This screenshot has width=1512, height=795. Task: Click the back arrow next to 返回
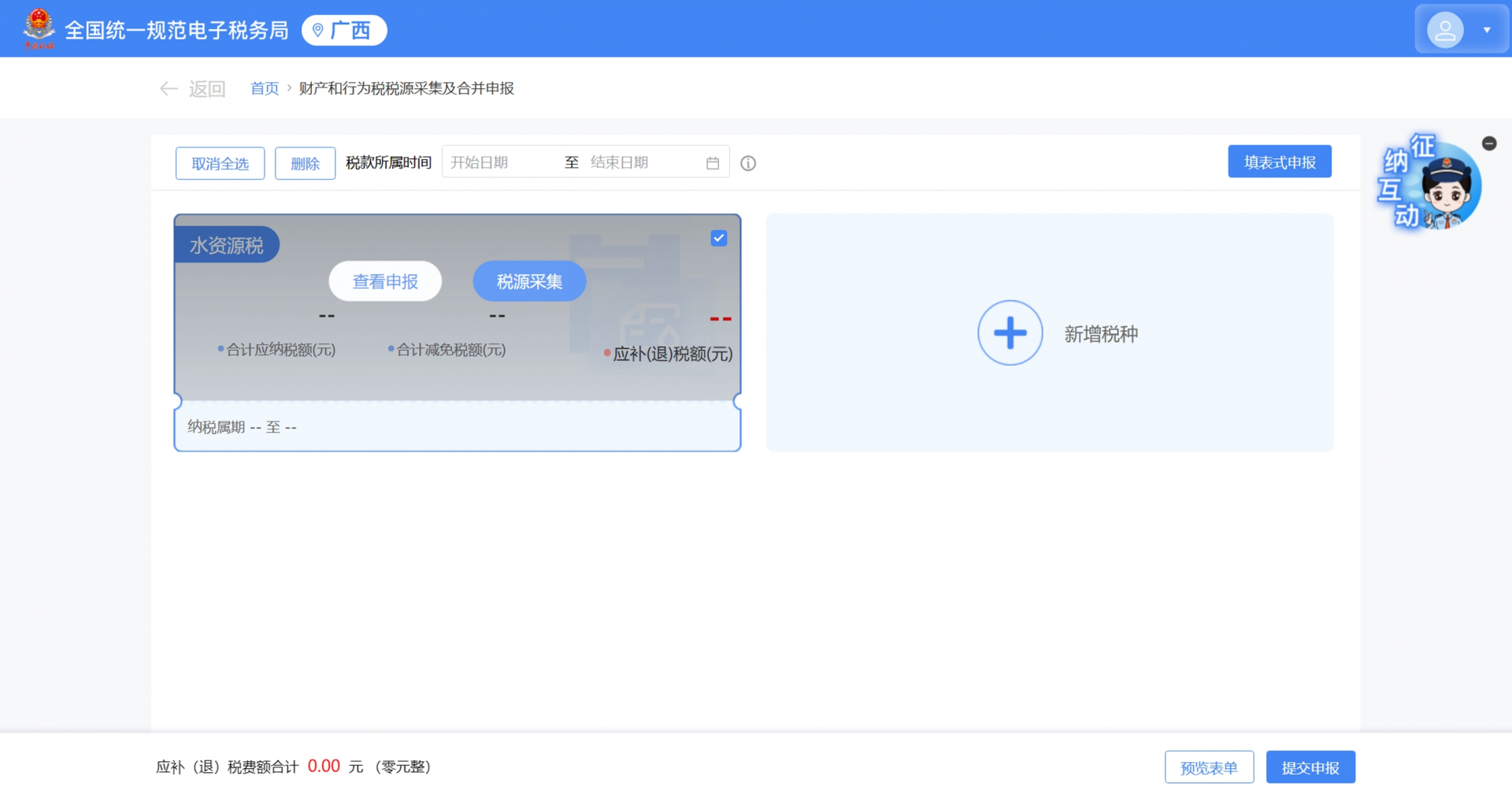click(169, 88)
